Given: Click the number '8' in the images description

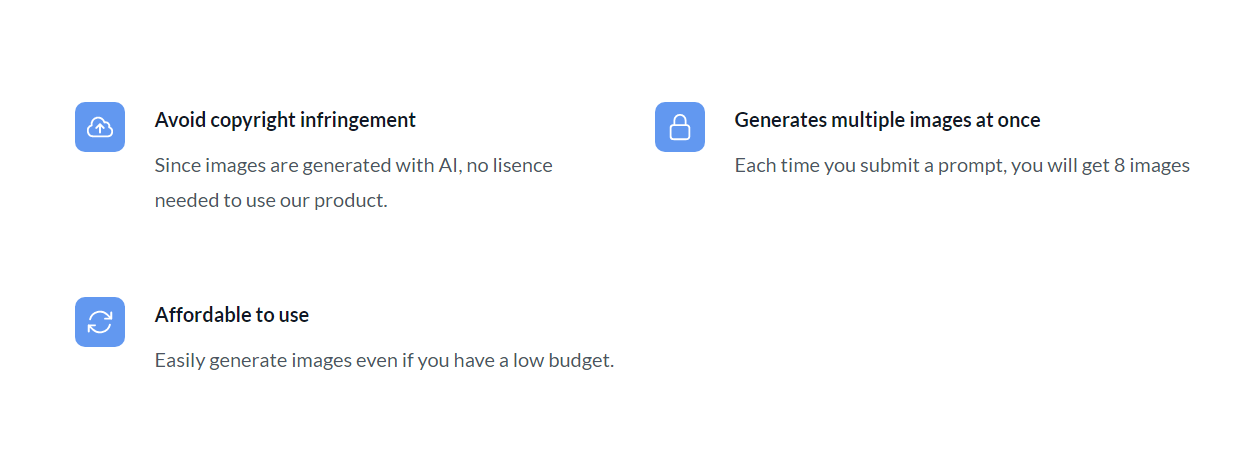Looking at the screenshot, I should click(x=1120, y=165).
